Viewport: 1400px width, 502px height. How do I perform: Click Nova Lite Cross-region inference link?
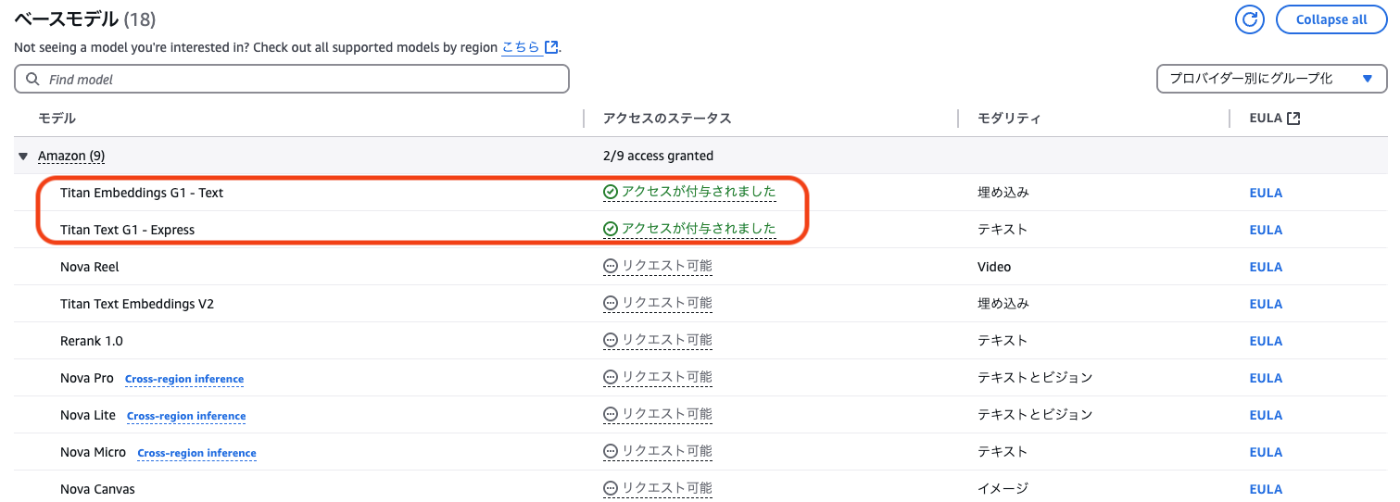186,416
